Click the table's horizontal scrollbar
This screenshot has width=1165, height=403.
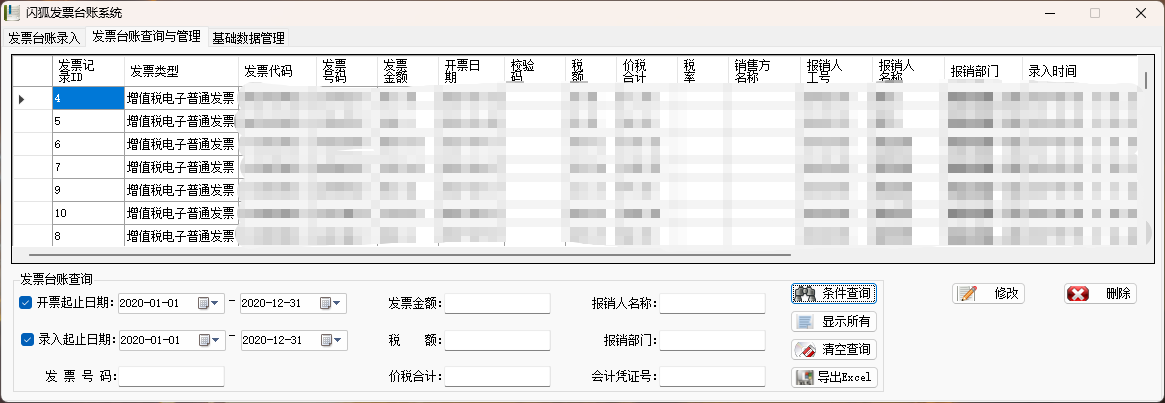tap(400, 257)
